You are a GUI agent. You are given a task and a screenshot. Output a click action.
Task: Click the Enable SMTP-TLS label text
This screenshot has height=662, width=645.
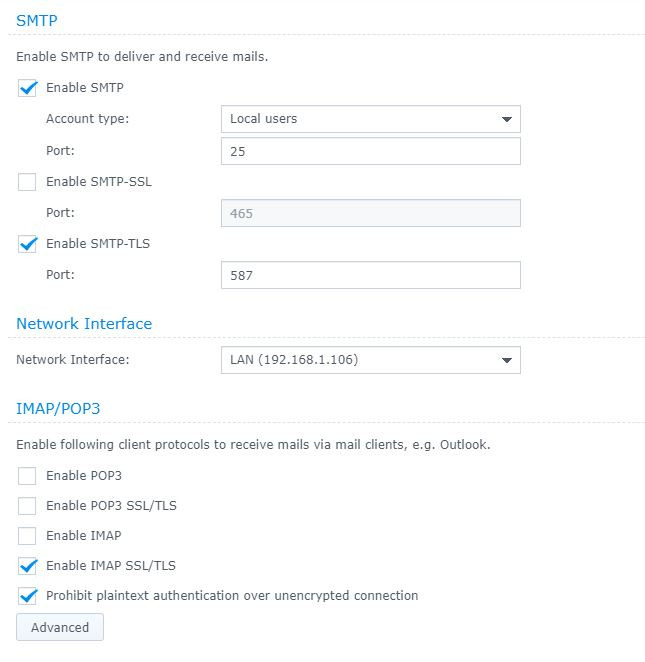pos(98,244)
